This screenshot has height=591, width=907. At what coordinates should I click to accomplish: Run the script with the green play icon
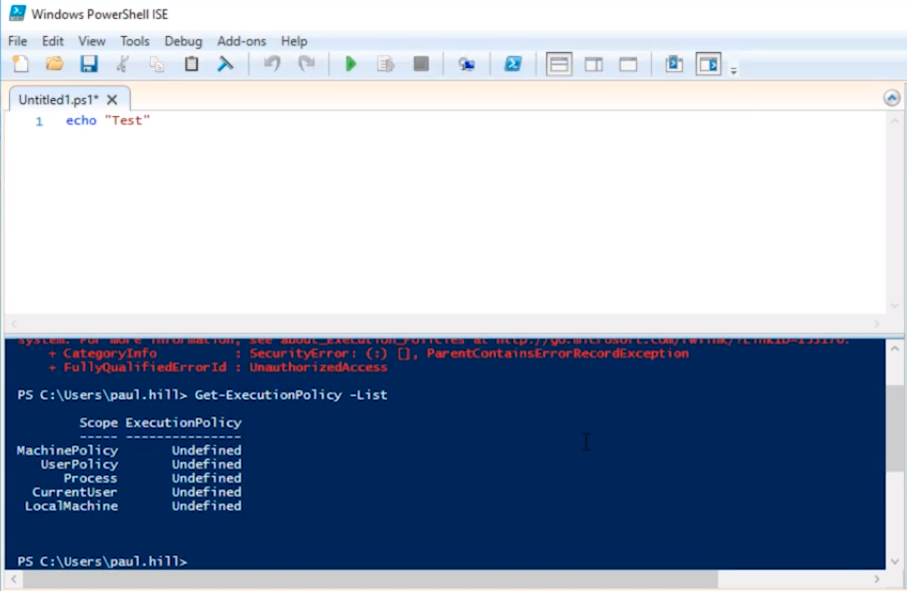(351, 64)
